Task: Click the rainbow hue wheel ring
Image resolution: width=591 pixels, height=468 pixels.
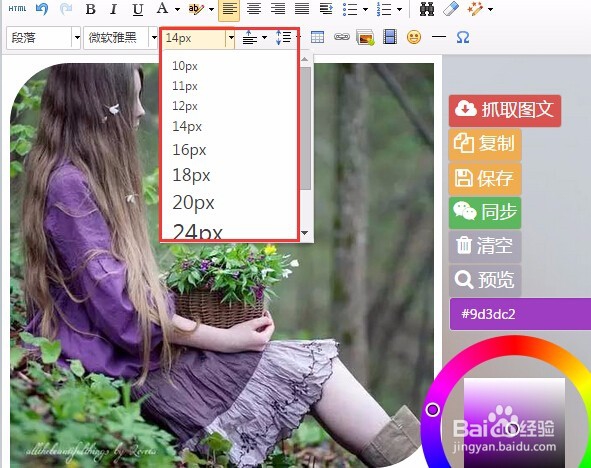Action: [514, 345]
